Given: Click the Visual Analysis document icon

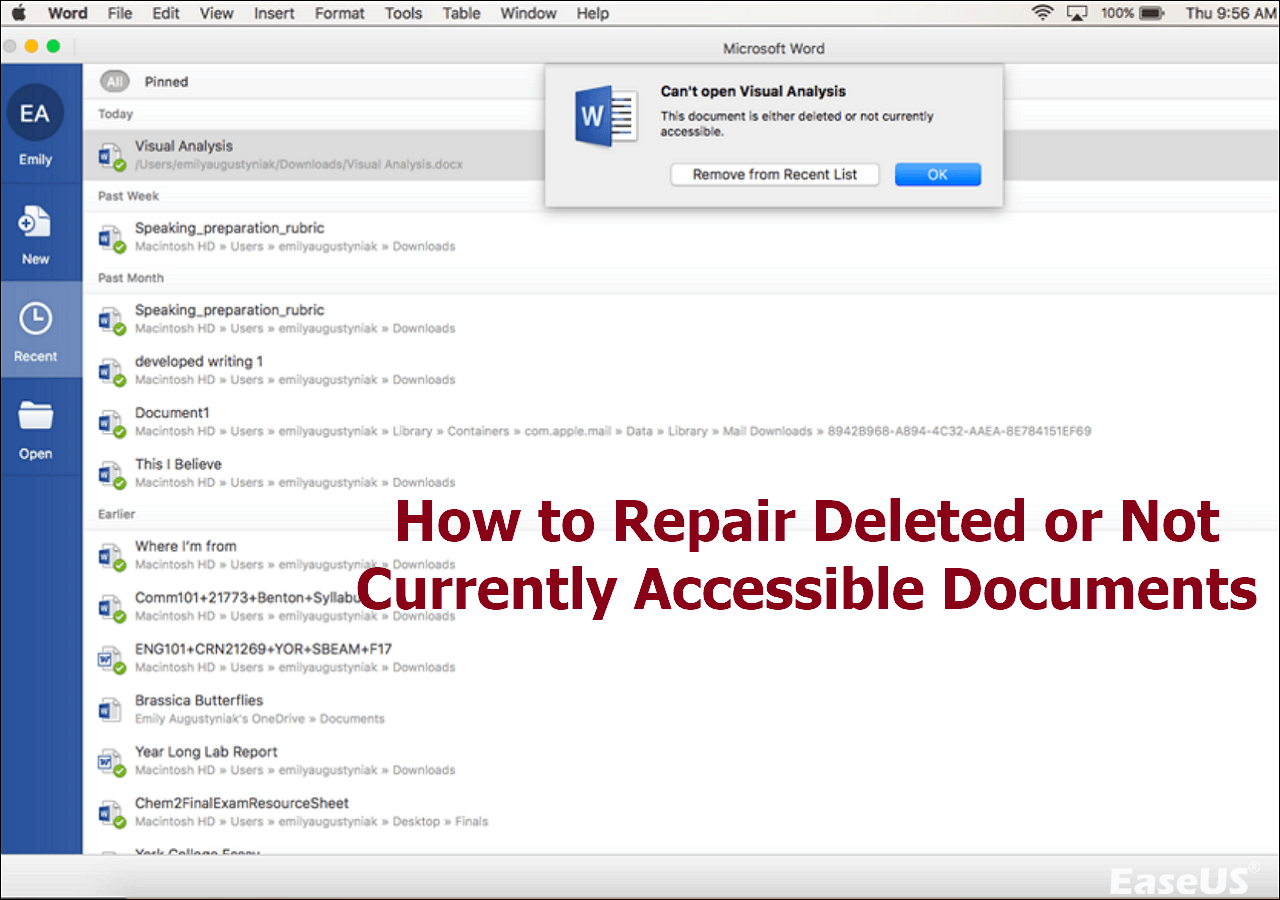Looking at the screenshot, I should pos(110,155).
